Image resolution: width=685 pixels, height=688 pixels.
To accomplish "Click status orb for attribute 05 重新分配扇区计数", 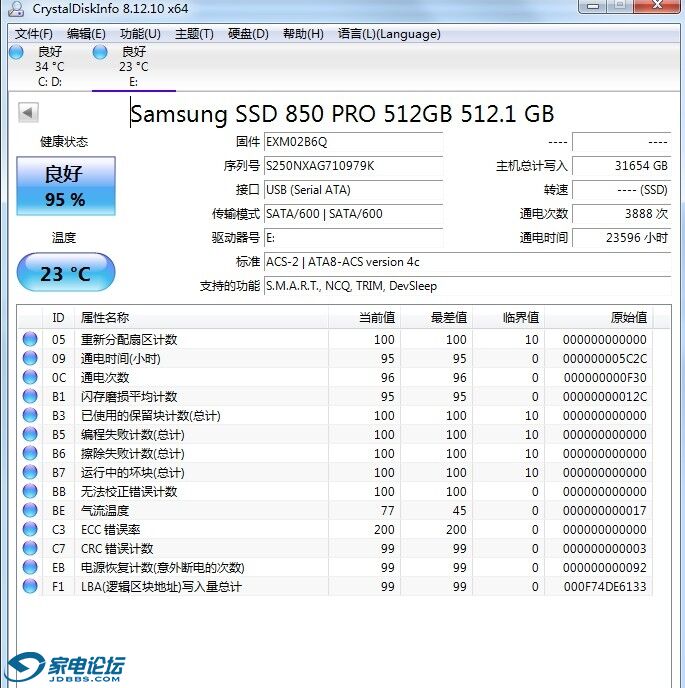I will click(x=30, y=339).
